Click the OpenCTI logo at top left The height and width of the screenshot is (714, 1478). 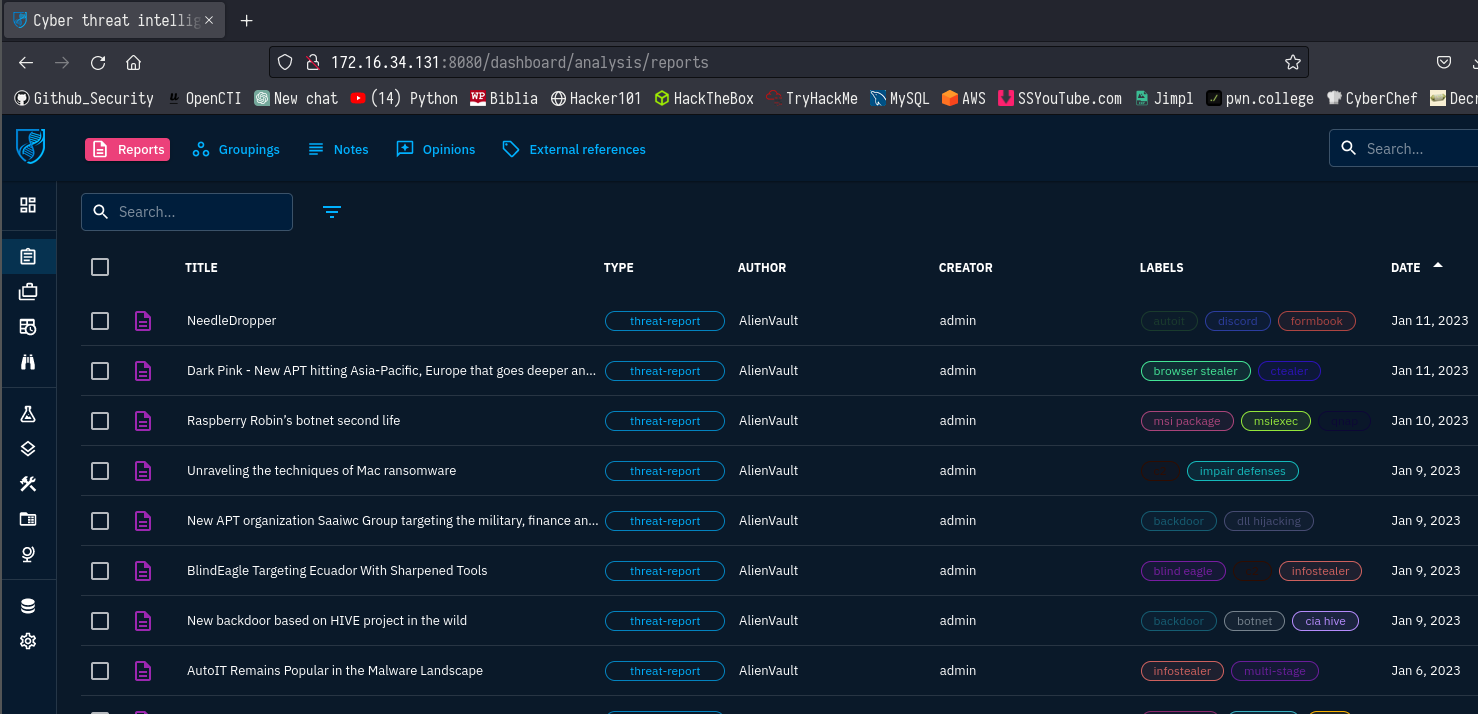point(31,147)
